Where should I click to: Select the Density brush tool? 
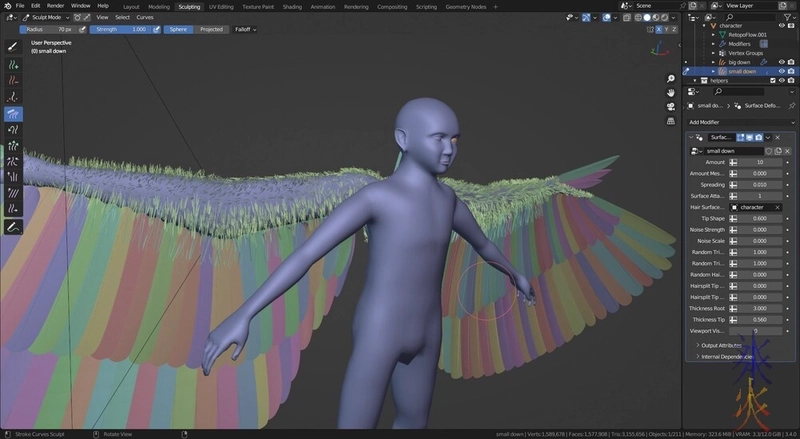13,97
